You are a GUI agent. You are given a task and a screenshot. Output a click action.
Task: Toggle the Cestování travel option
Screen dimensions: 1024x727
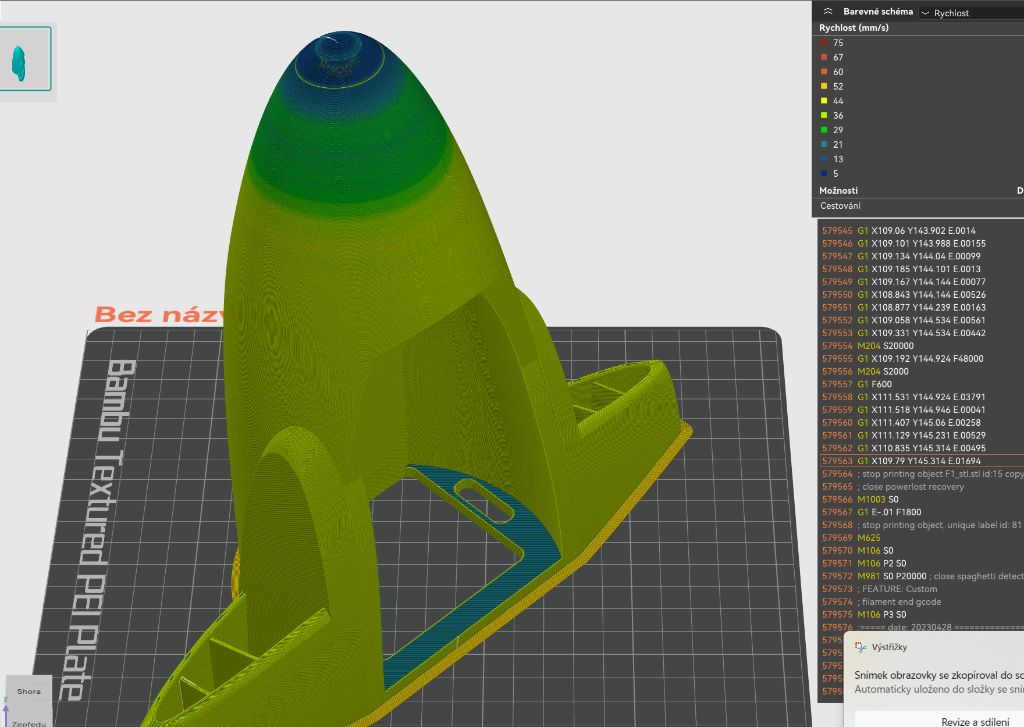(840, 205)
